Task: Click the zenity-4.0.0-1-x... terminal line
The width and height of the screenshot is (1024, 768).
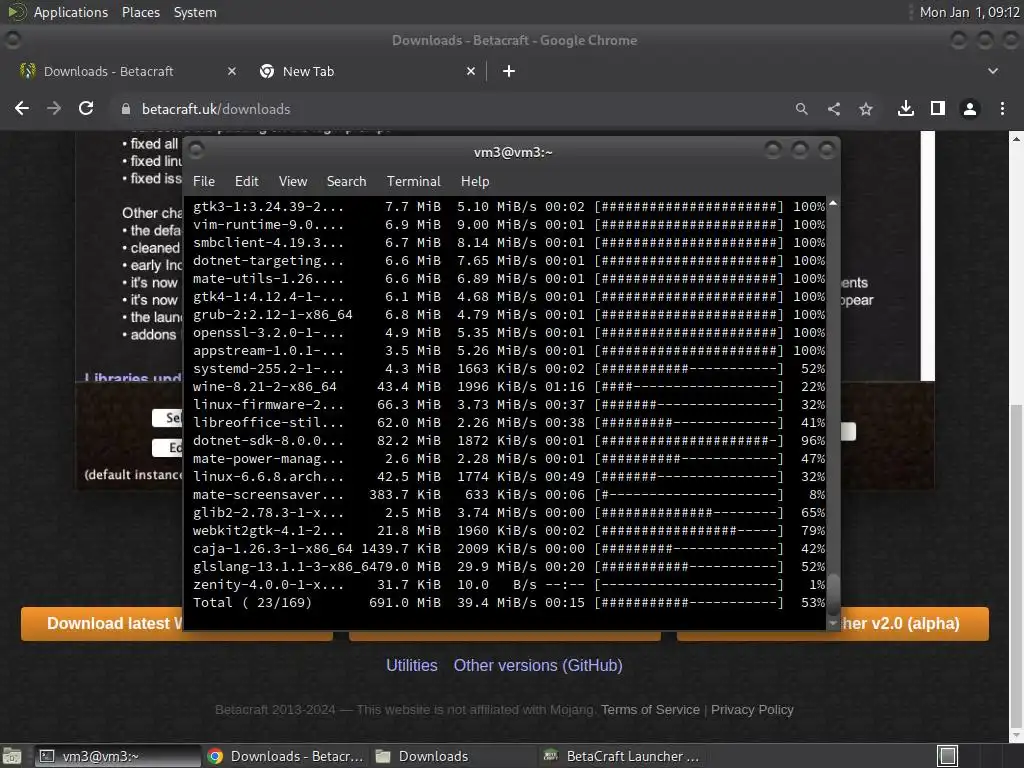Action: click(x=509, y=584)
